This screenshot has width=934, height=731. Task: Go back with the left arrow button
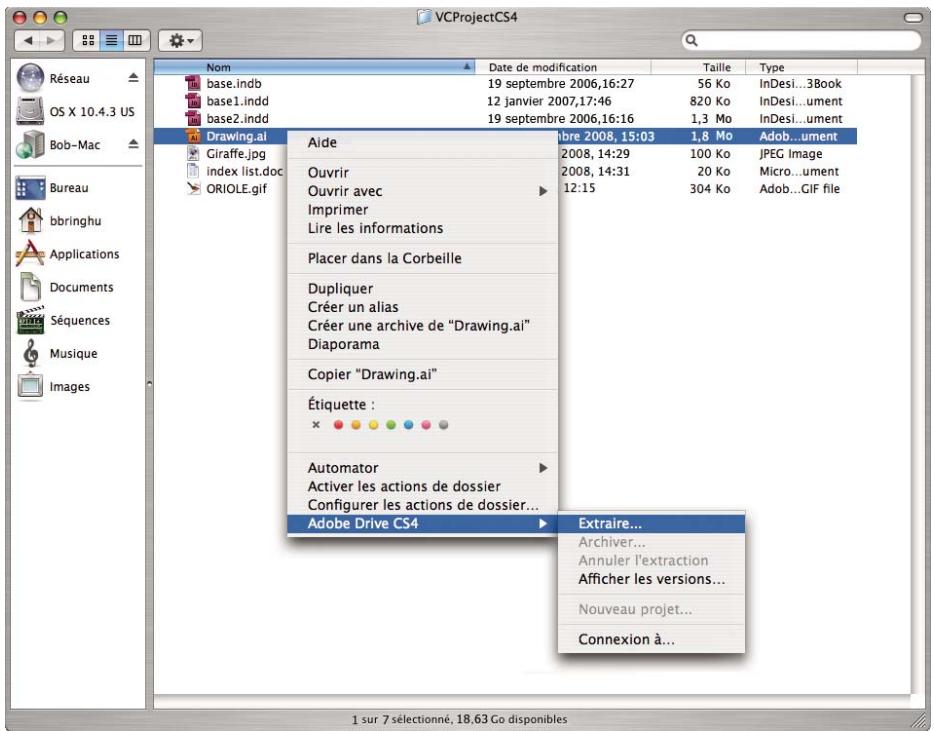[x=27, y=41]
